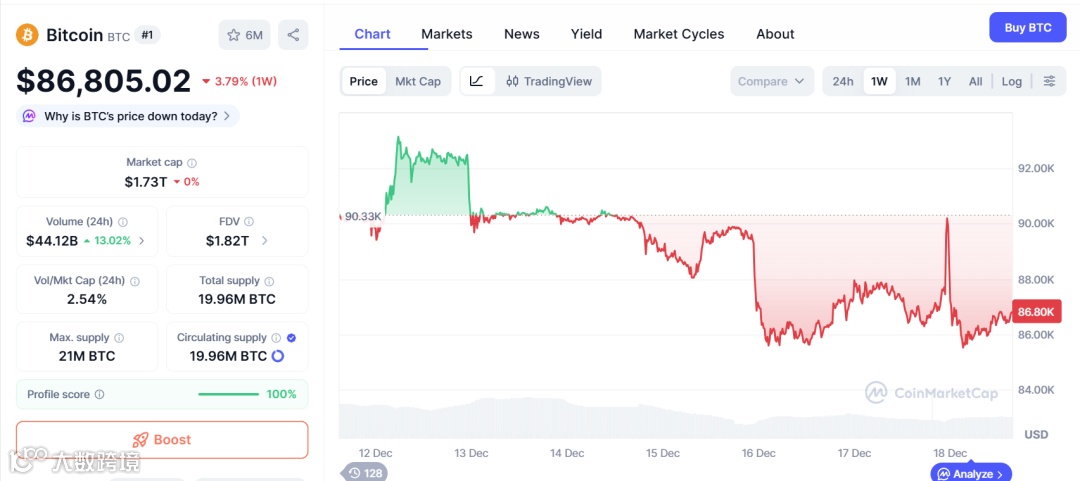
Task: Open "Why is BTC's price down today?" link
Action: pos(128,116)
